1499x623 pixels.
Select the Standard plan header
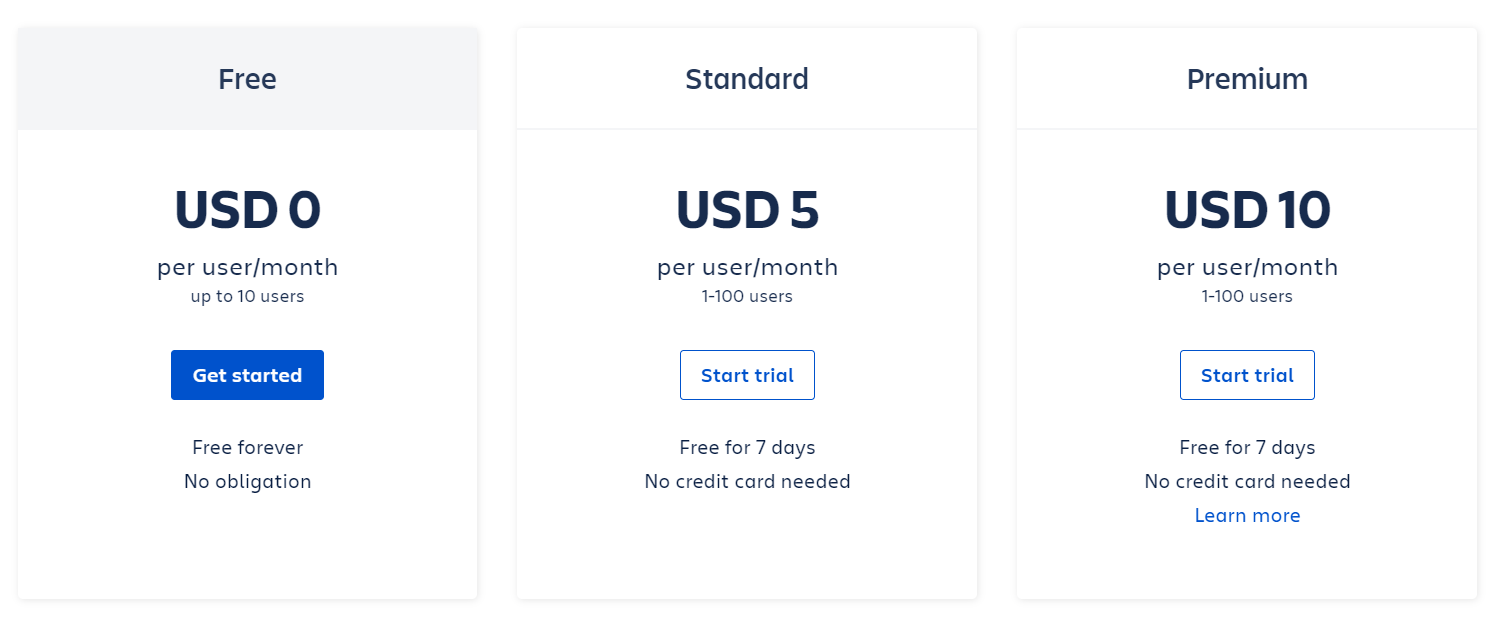[747, 79]
